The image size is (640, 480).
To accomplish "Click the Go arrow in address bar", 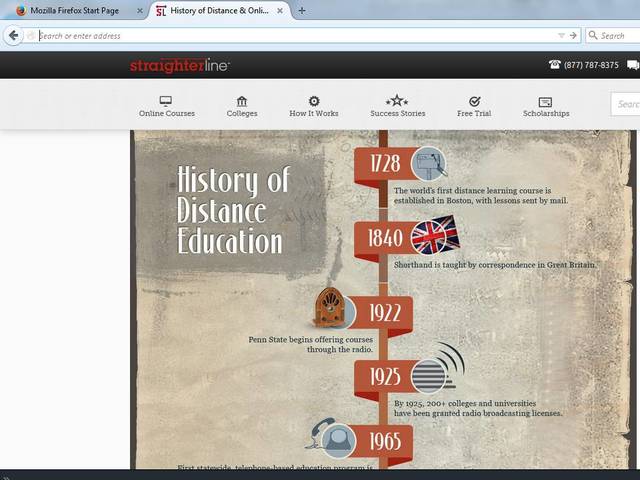I will point(573,36).
